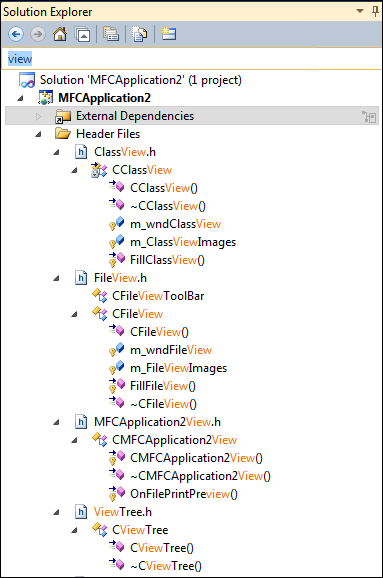Select the ~CMFCApplication2View() destructor item

click(x=200, y=476)
